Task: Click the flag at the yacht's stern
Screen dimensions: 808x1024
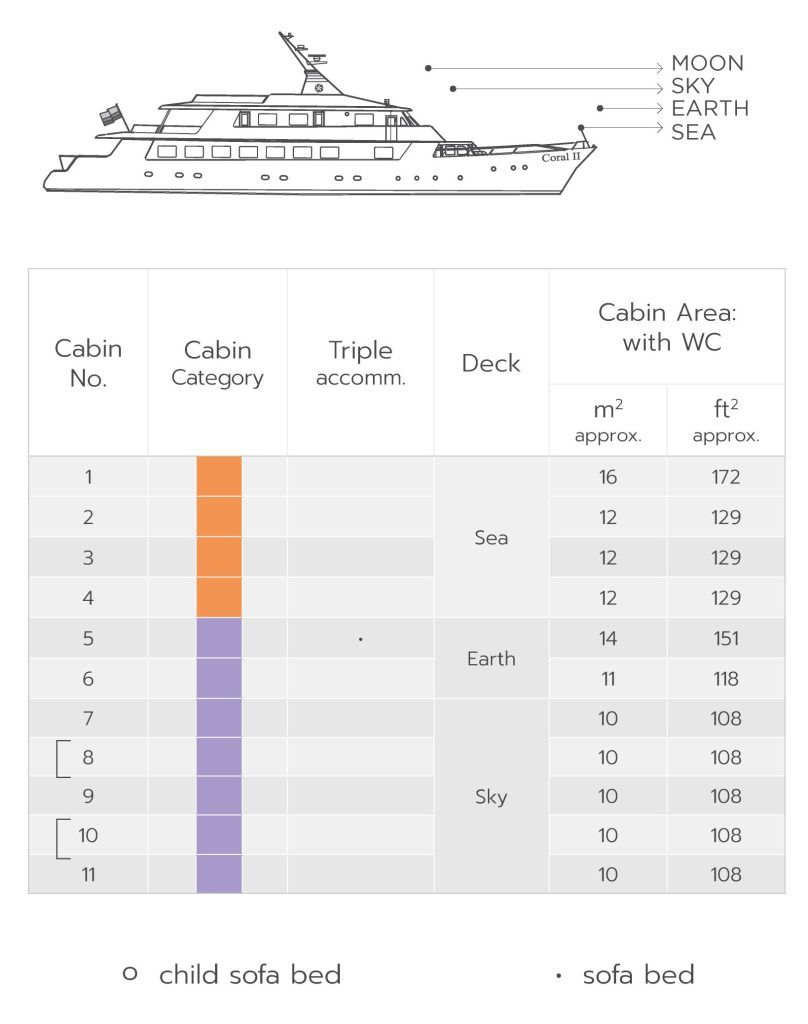Action: pyautogui.click(x=109, y=115)
